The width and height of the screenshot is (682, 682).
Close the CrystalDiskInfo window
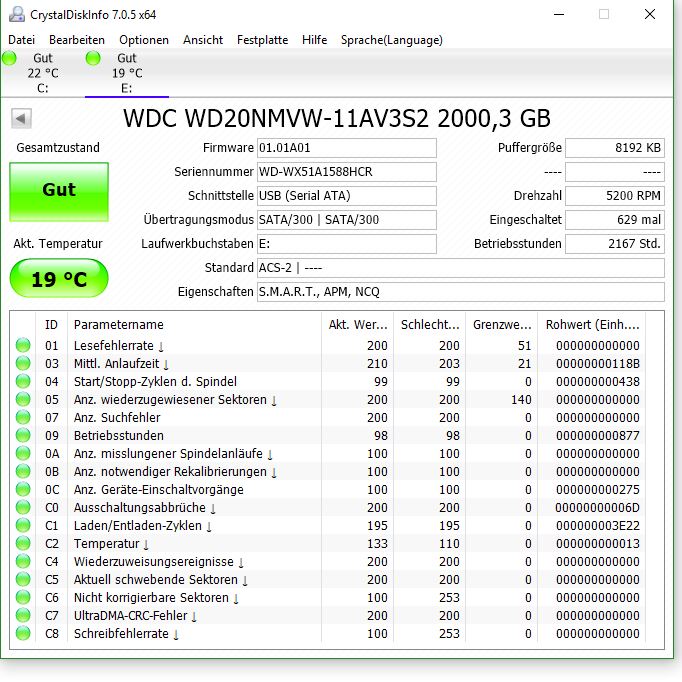coord(650,14)
